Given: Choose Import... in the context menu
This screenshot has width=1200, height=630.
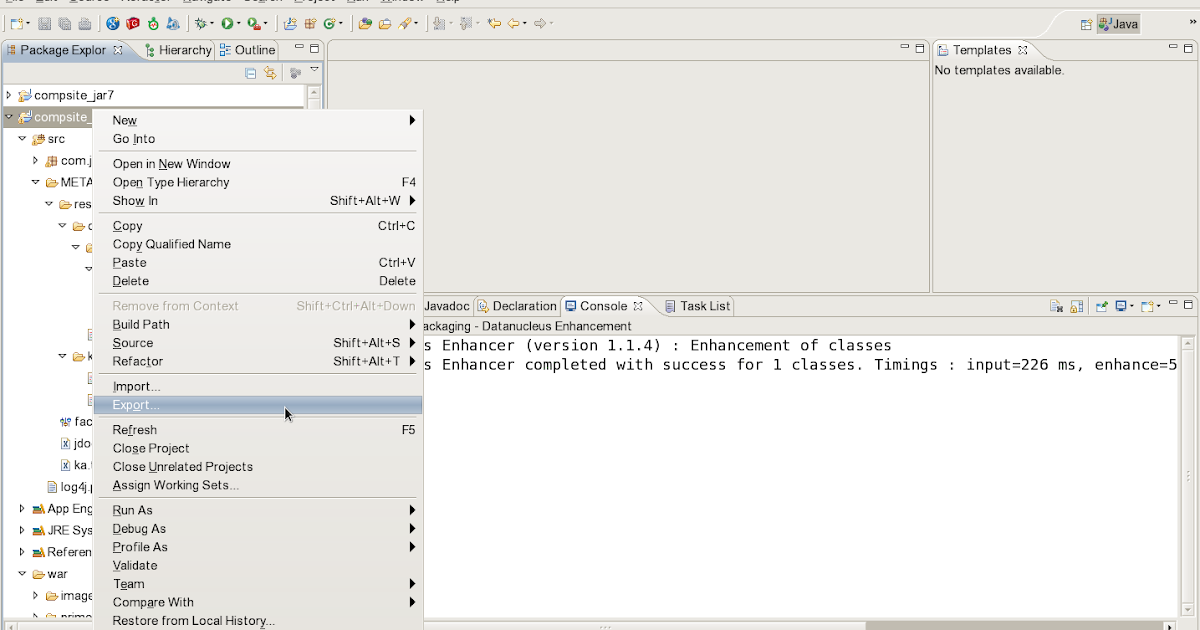Looking at the screenshot, I should click(258, 386).
